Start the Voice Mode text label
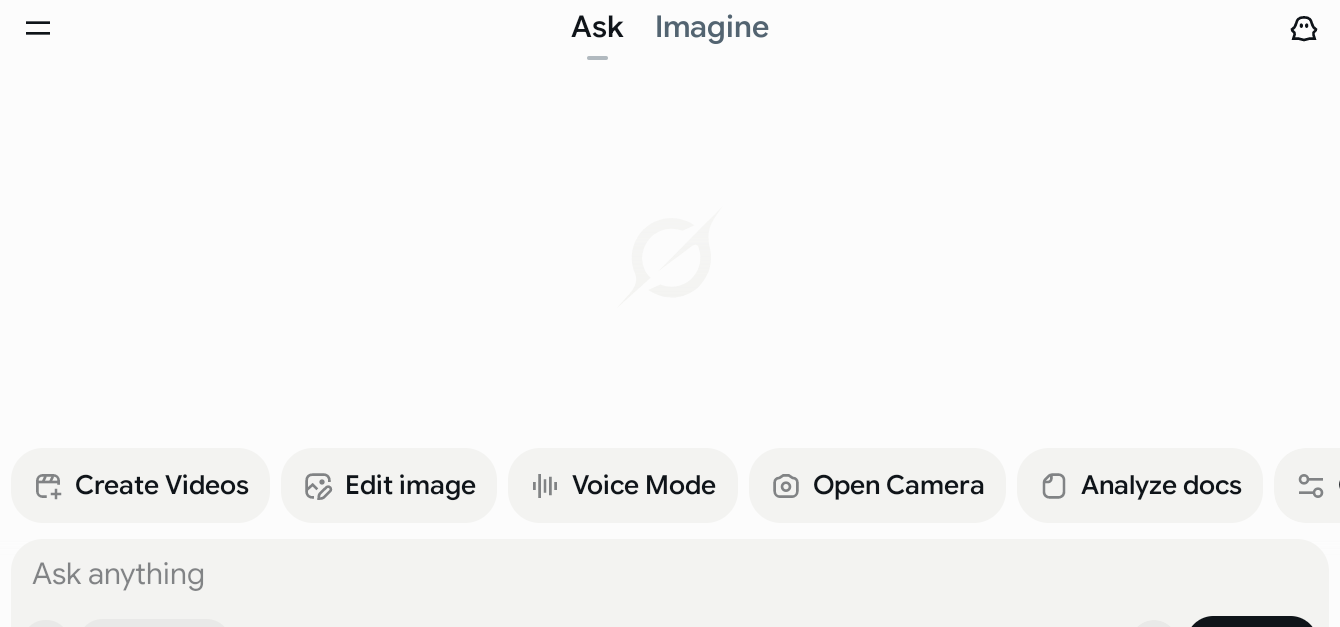This screenshot has width=1340, height=627. pos(644,486)
